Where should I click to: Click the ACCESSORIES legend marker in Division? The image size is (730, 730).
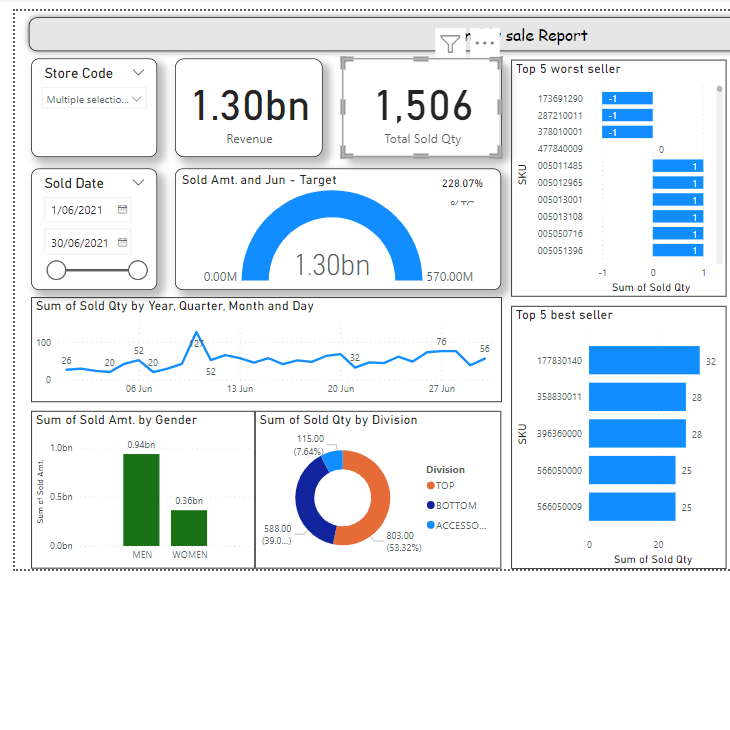tap(430, 525)
